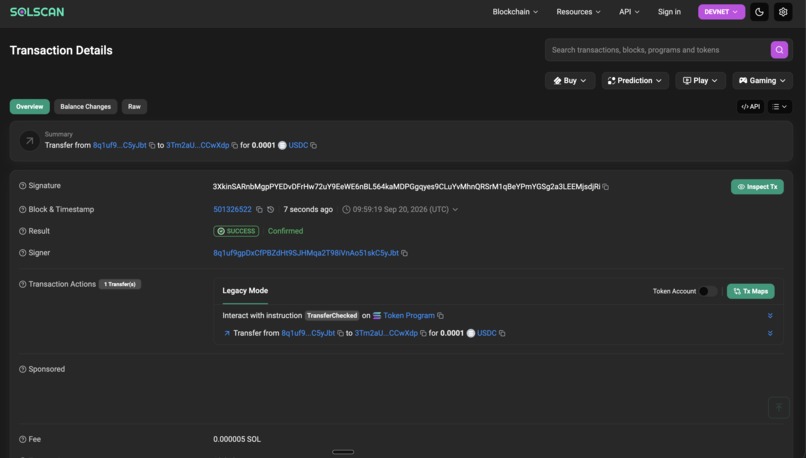Open the Resources menu

click(x=578, y=12)
